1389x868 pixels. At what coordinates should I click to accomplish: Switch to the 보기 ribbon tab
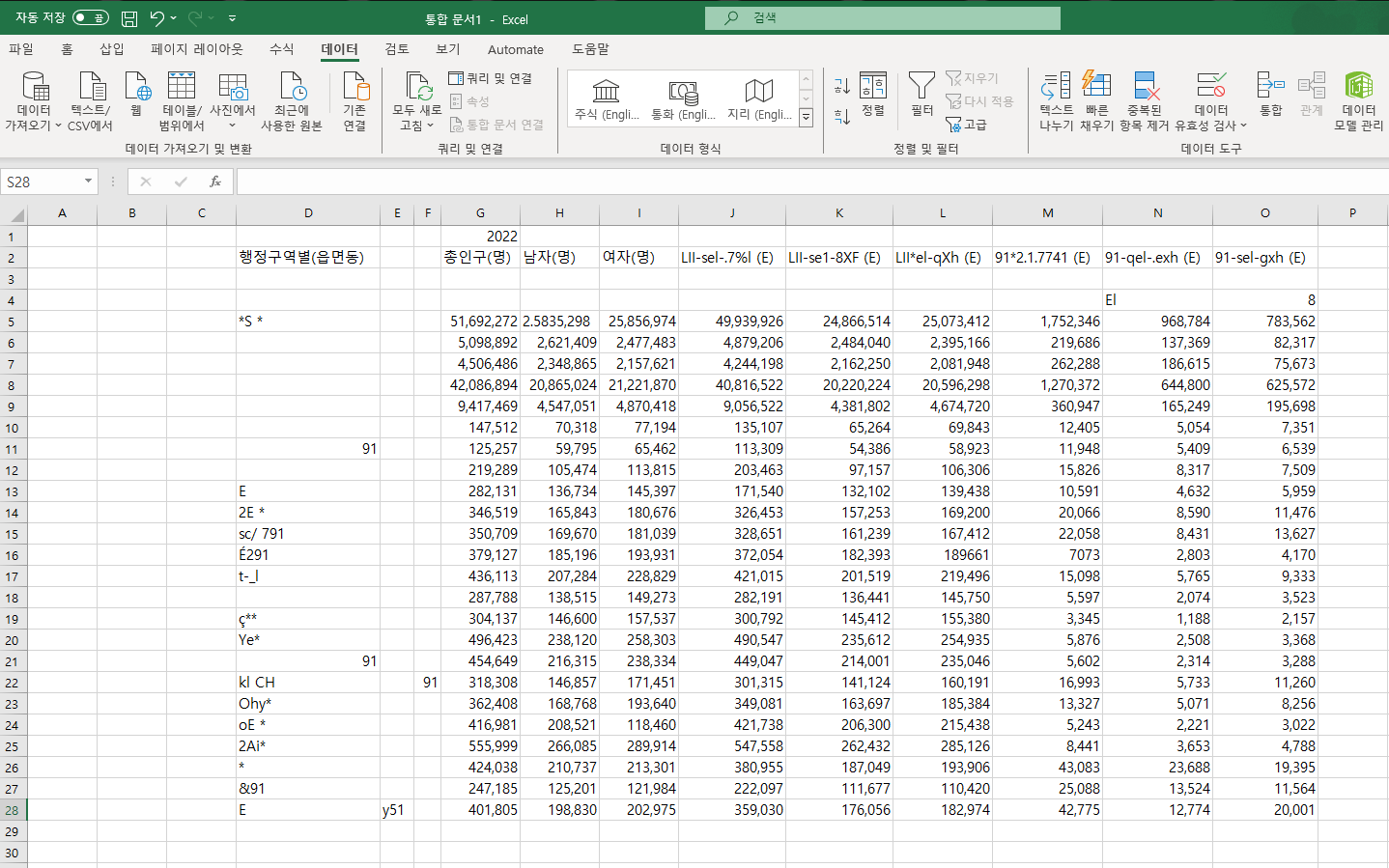(448, 49)
